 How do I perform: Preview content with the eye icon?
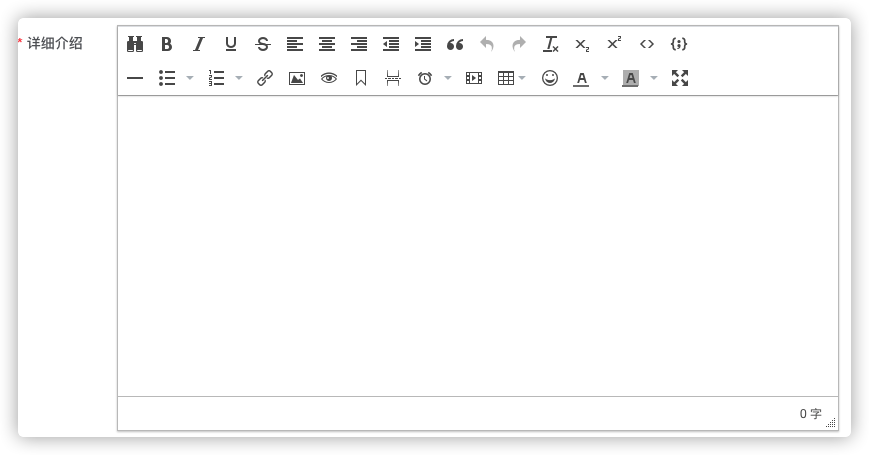[x=329, y=78]
